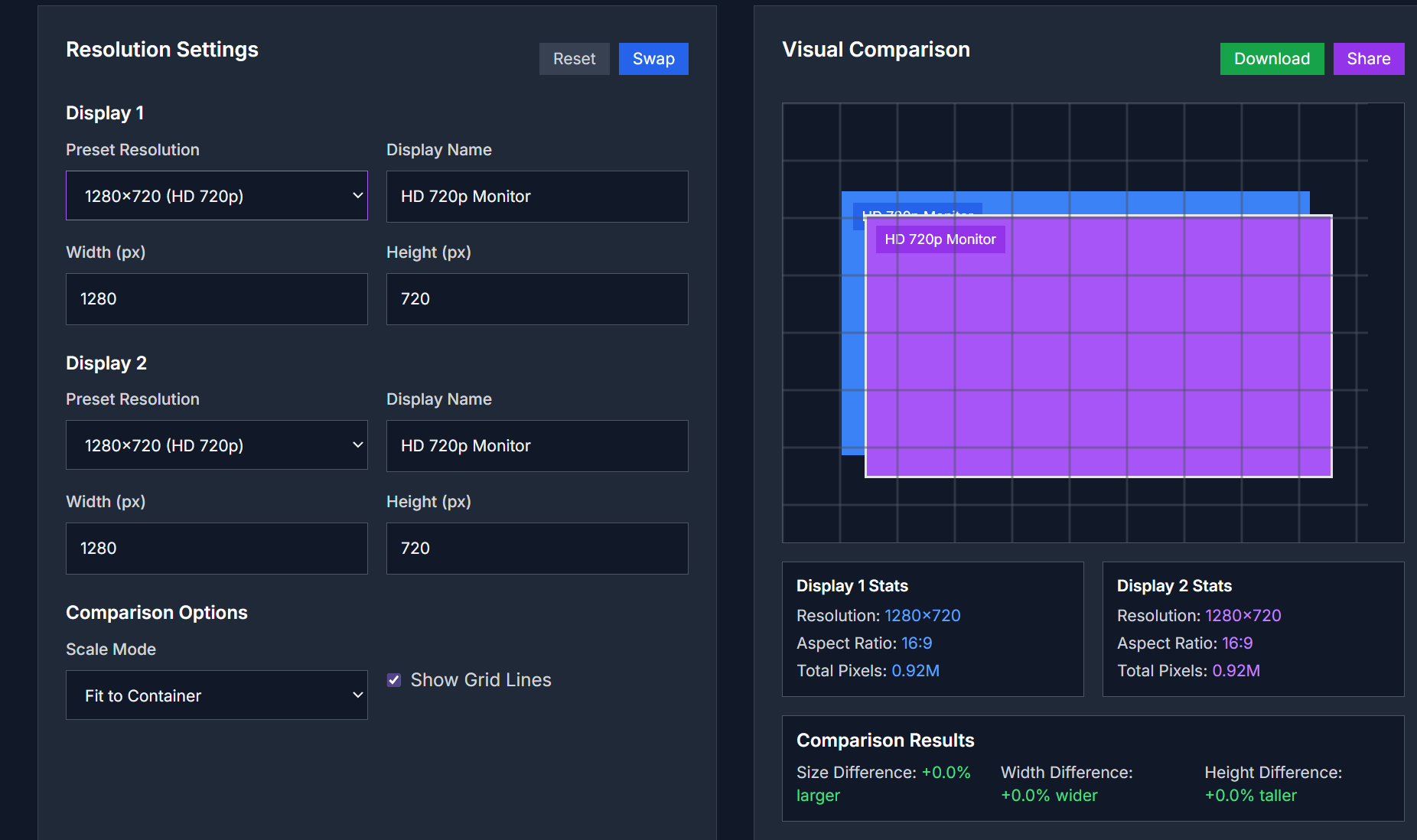This screenshot has height=840, width=1417.
Task: Focus Display 1 Width input
Action: (217, 299)
